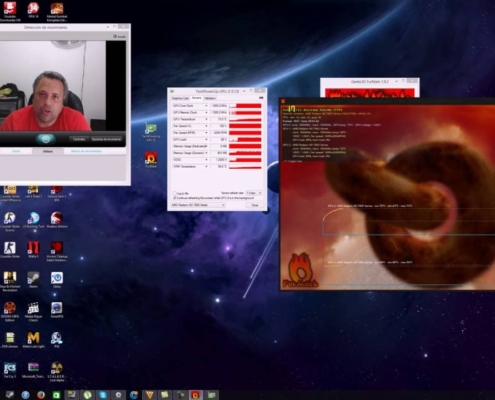Tick the Log to file checkbox in GPU-Z
Viewport: 495px width, 400px height.
pos(175,193)
